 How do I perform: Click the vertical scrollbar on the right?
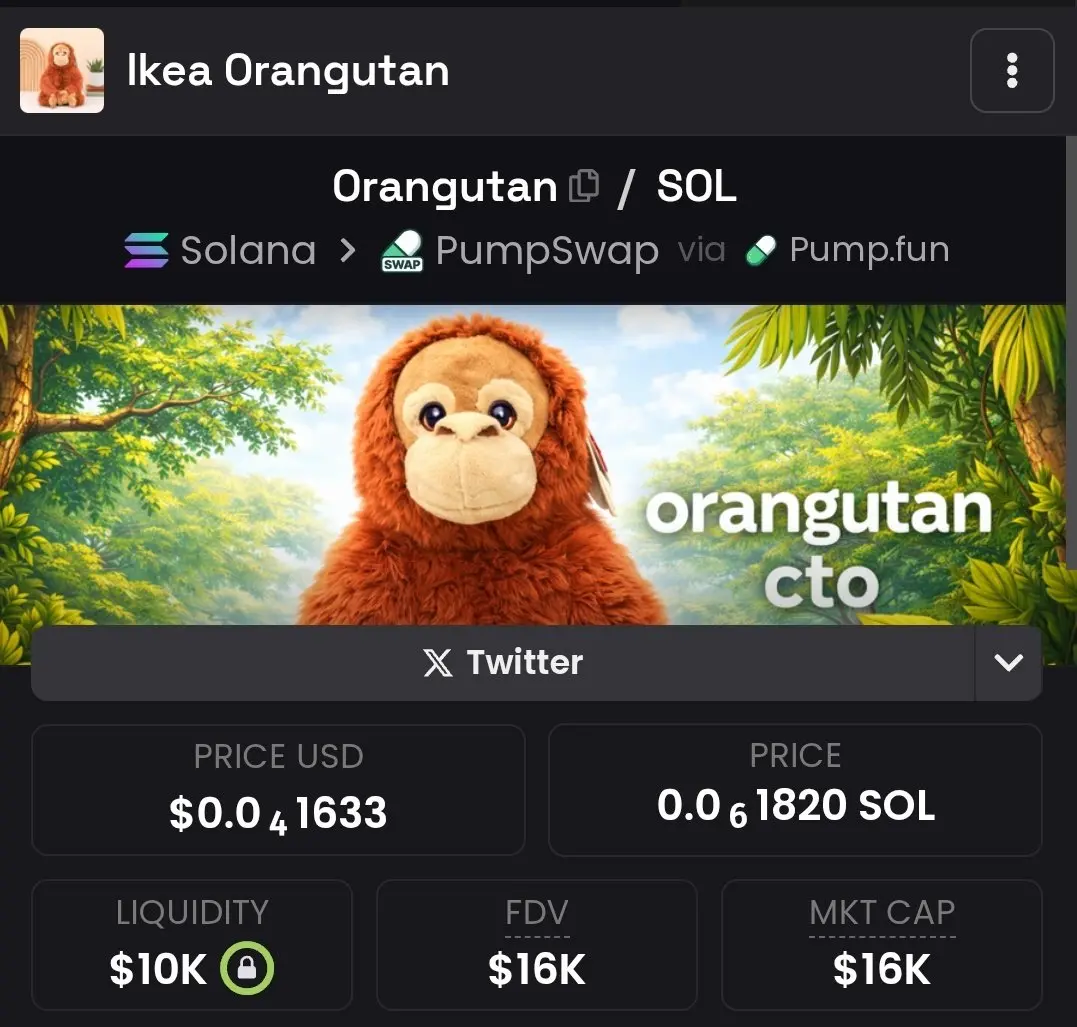pos(1072,350)
